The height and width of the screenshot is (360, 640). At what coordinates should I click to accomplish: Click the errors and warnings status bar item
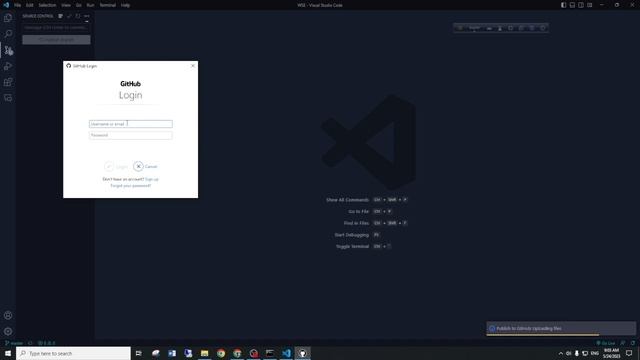click(x=47, y=343)
